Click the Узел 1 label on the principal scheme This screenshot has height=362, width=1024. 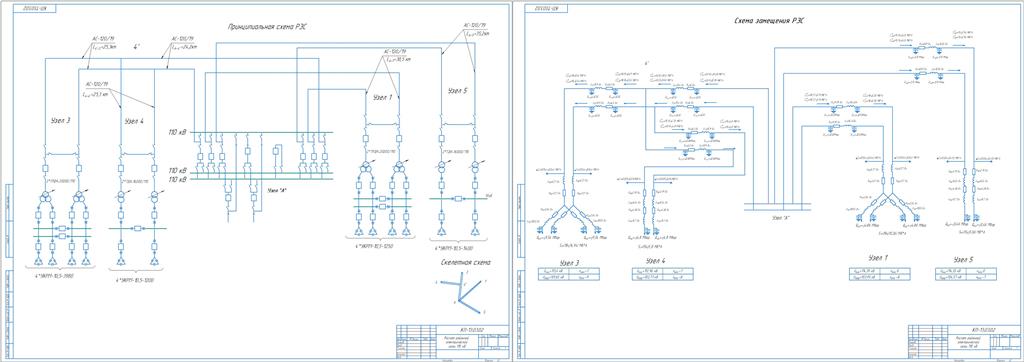[382, 98]
